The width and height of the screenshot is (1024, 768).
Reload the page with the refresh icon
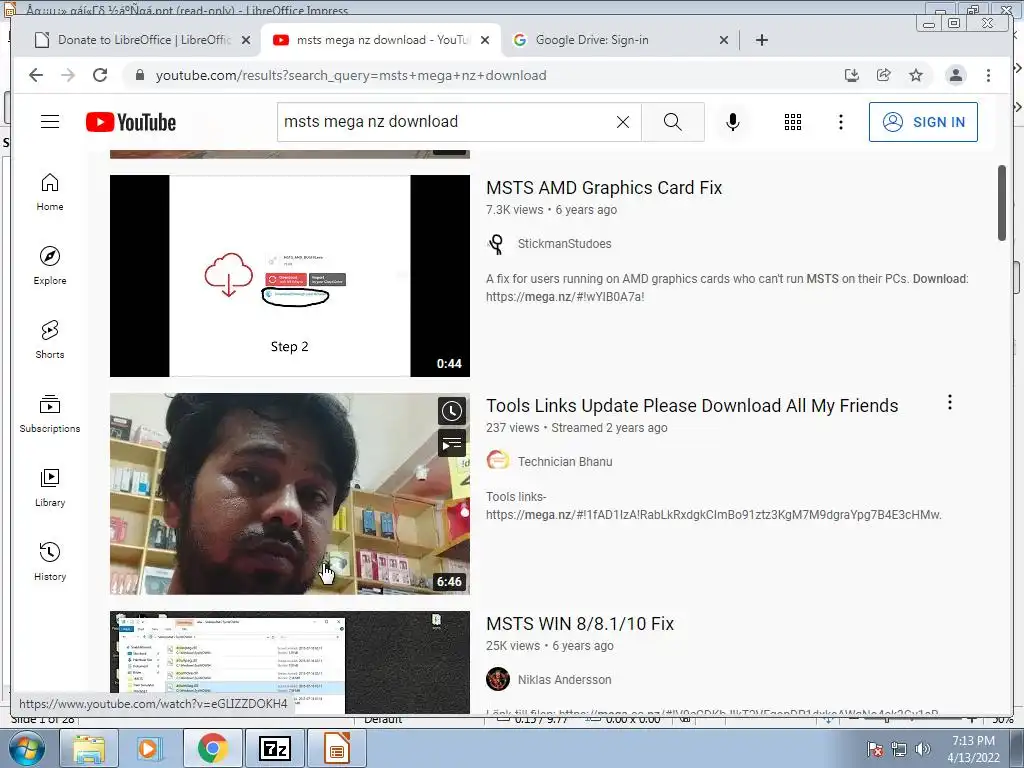click(x=100, y=75)
